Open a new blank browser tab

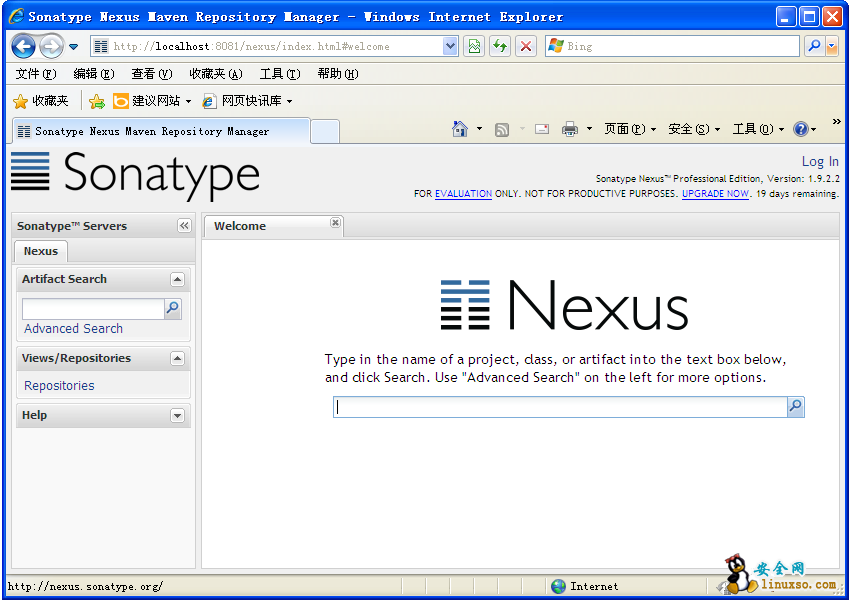[x=325, y=132]
